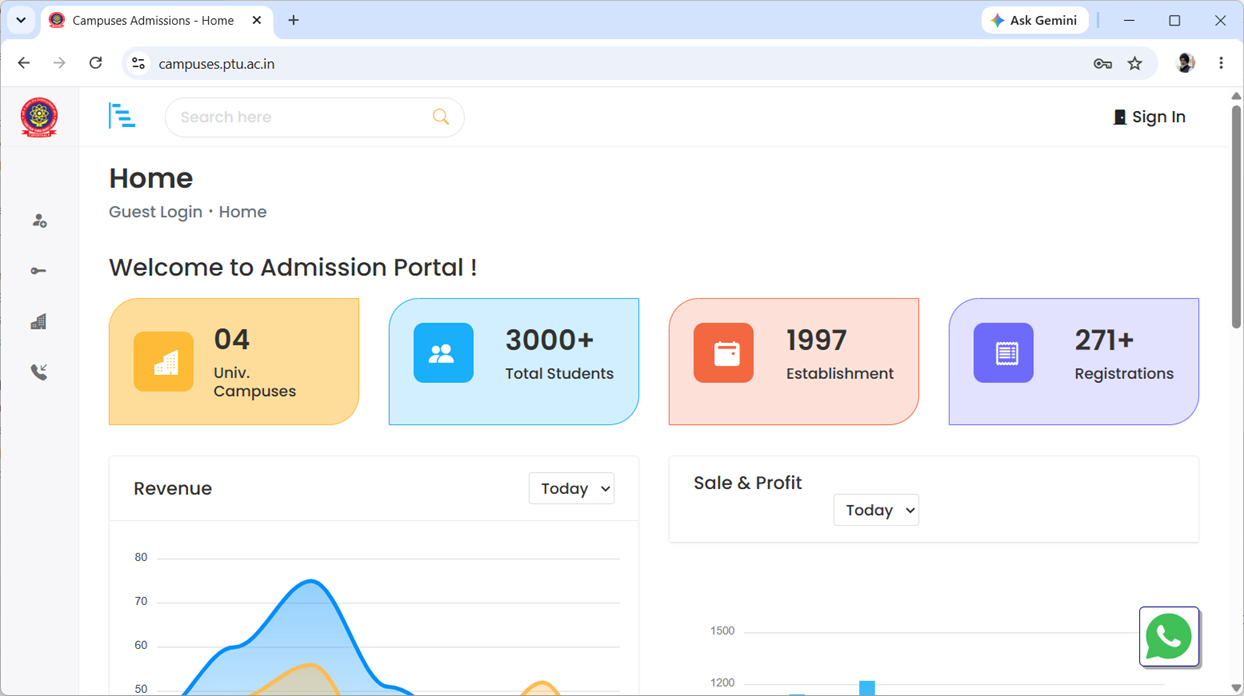Click the Guest Login breadcrumb
Screen dimensions: 1244x696
click(x=156, y=212)
